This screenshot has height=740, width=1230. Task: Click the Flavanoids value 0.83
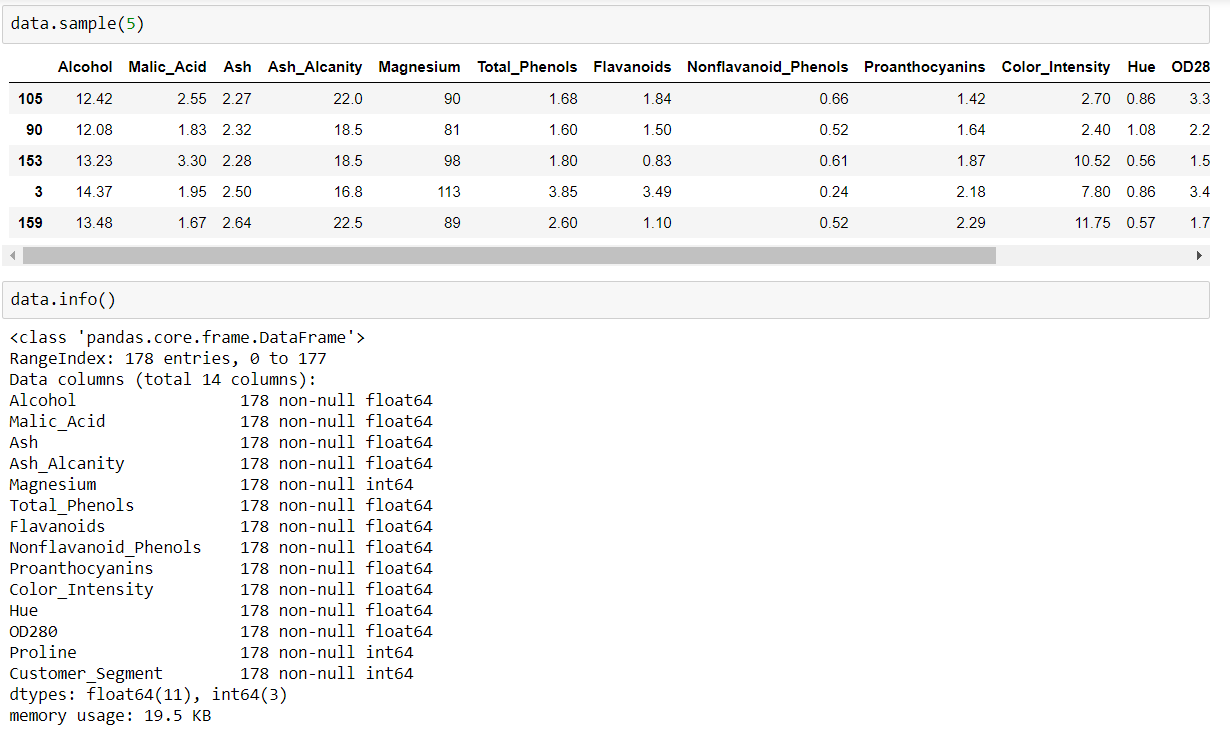pyautogui.click(x=657, y=160)
